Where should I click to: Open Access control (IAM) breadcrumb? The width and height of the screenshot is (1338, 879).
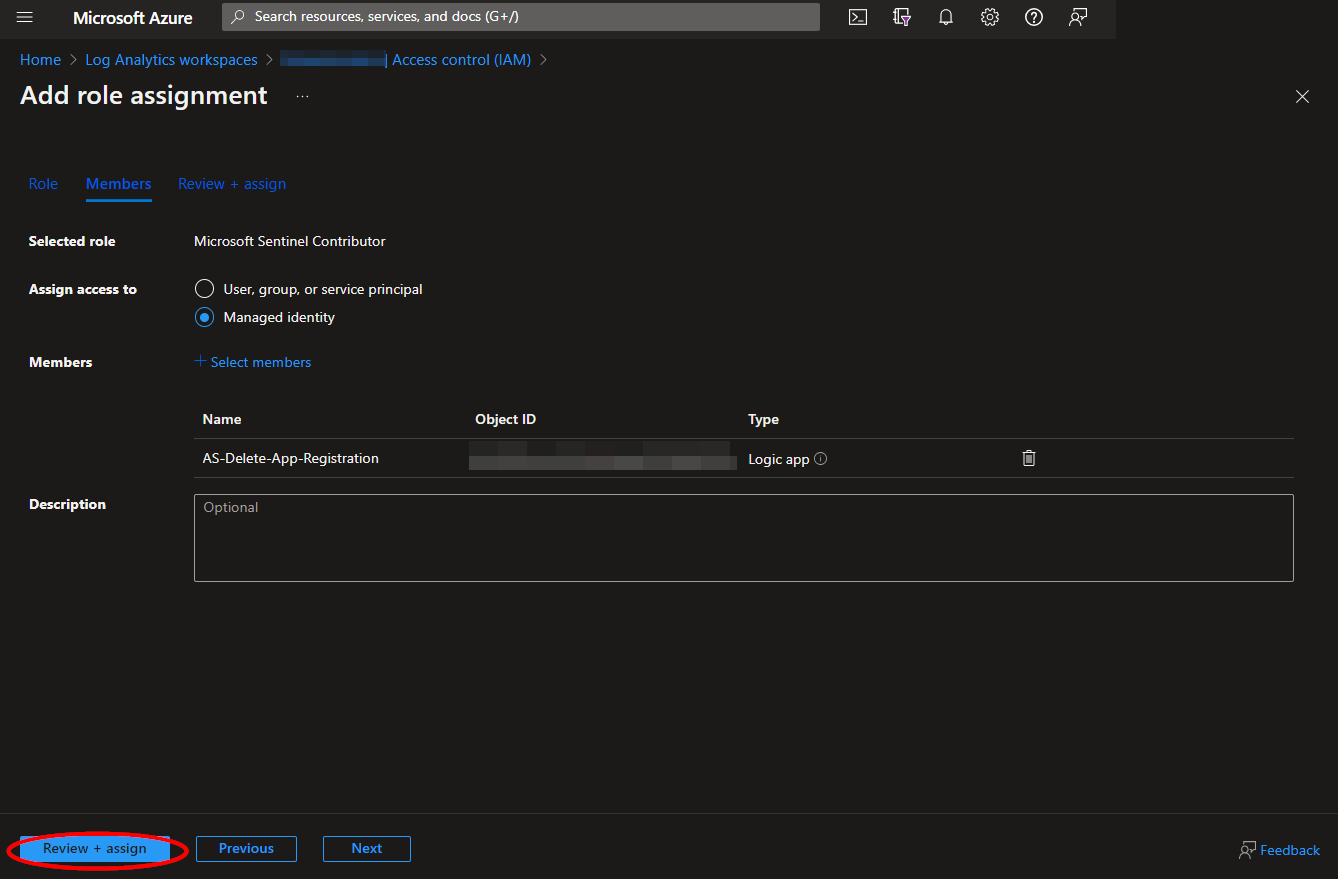pos(461,60)
